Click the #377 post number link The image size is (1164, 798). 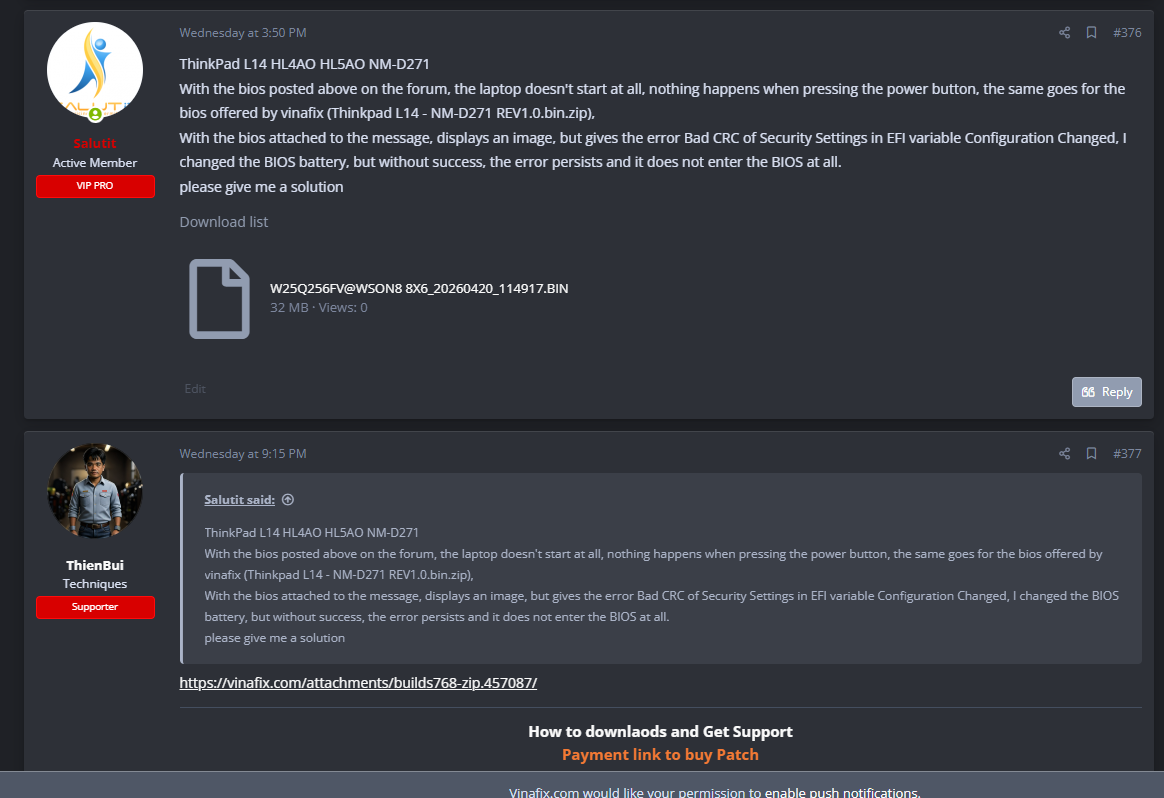[x=1127, y=453]
